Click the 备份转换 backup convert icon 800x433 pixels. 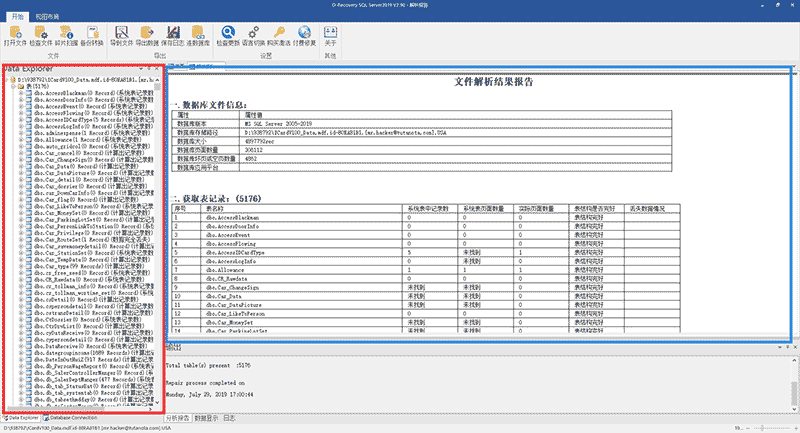92,33
